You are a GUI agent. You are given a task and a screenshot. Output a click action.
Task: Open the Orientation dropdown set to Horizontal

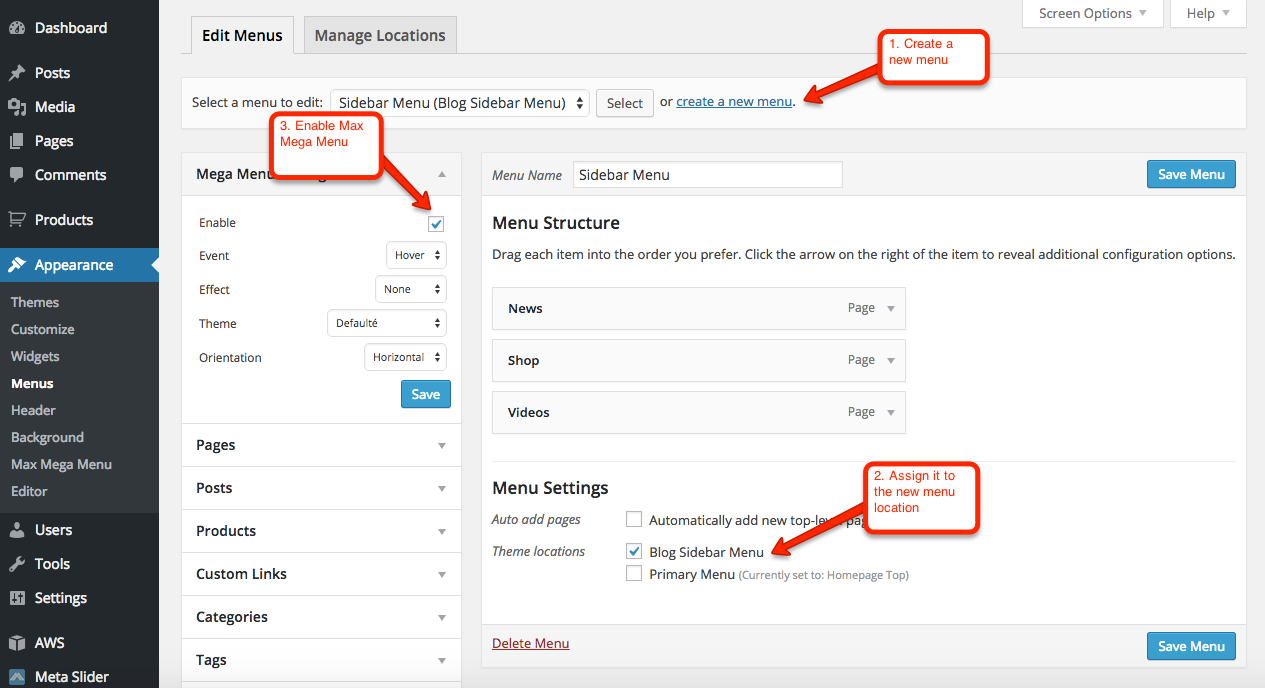[405, 357]
